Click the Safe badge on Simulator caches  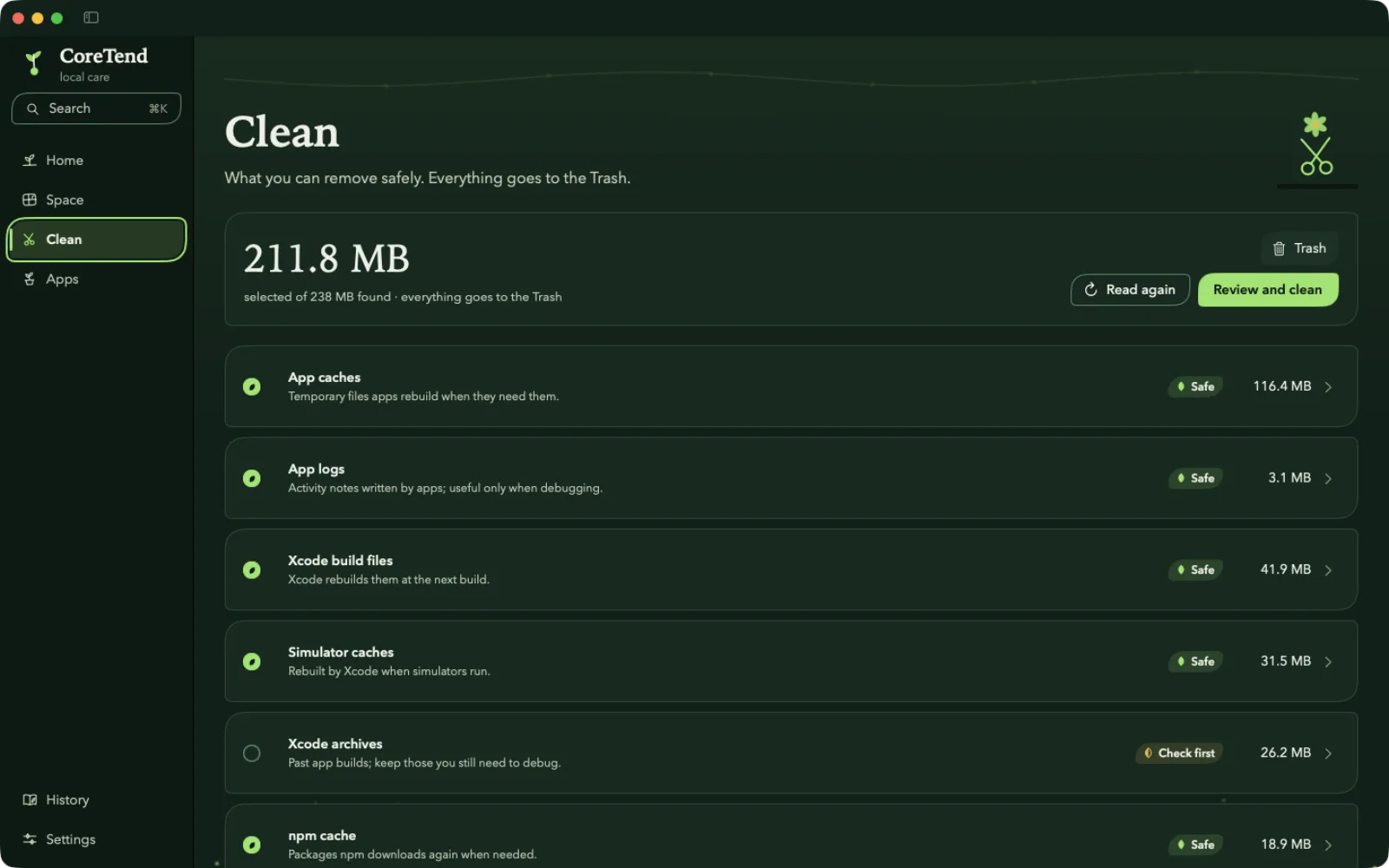(x=1195, y=661)
